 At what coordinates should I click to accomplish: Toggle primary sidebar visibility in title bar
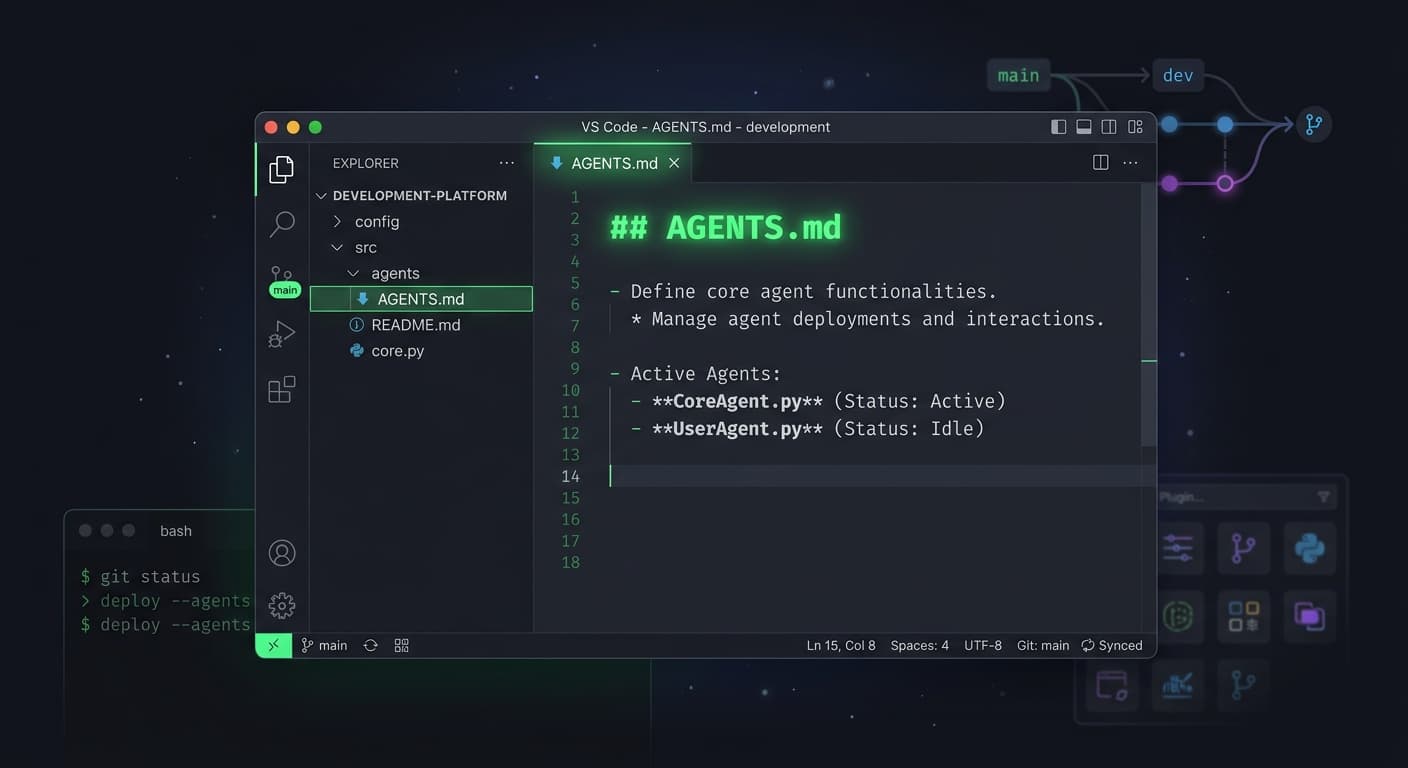[1059, 127]
